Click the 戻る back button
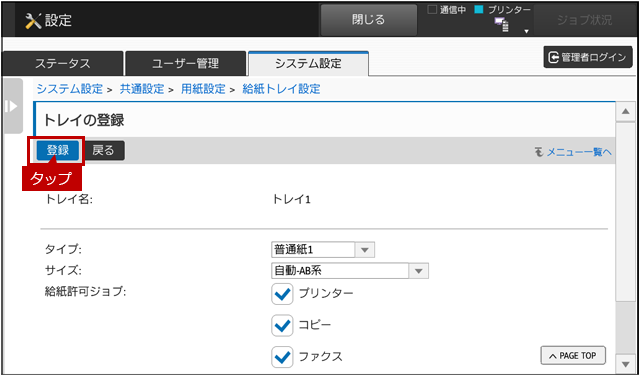640x376 pixels. coord(103,151)
